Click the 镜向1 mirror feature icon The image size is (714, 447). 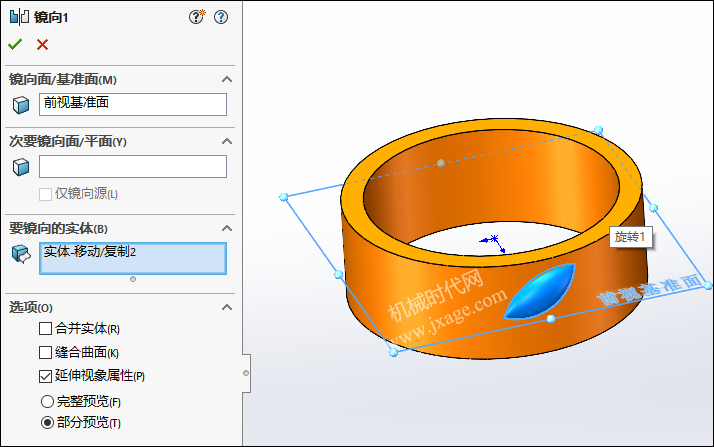coord(19,17)
